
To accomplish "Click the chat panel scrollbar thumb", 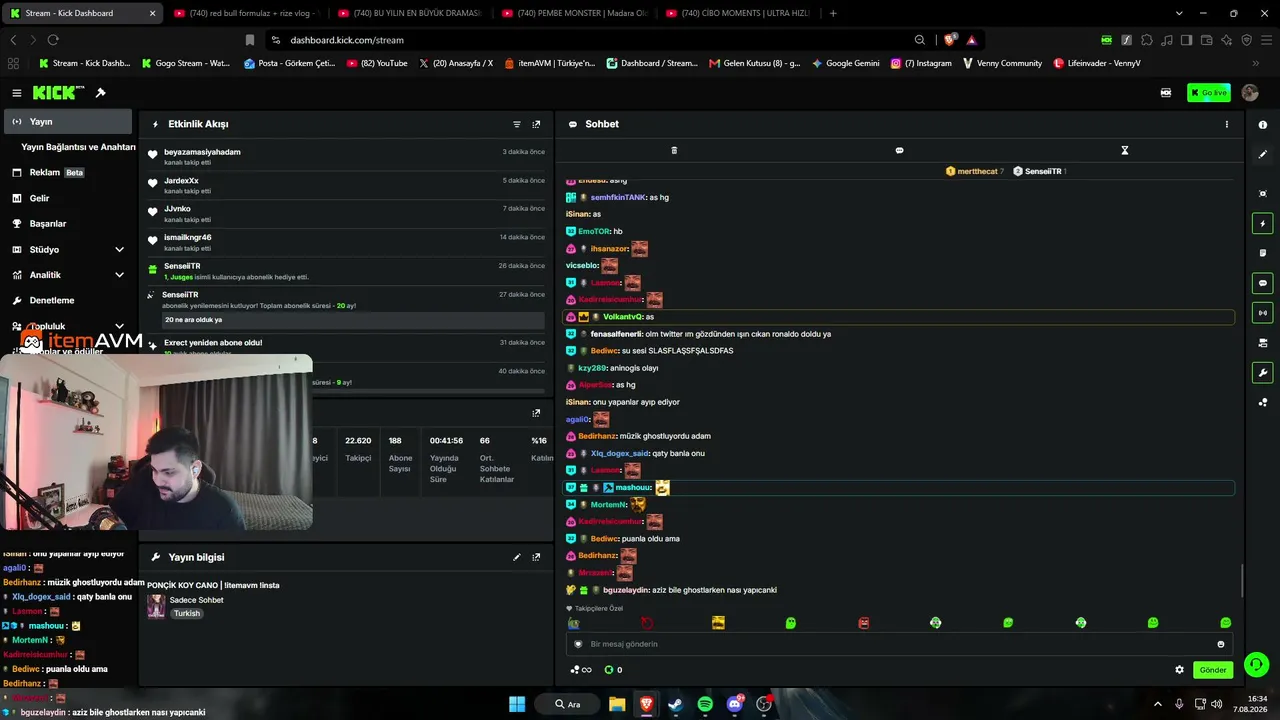I will pos(1241,580).
